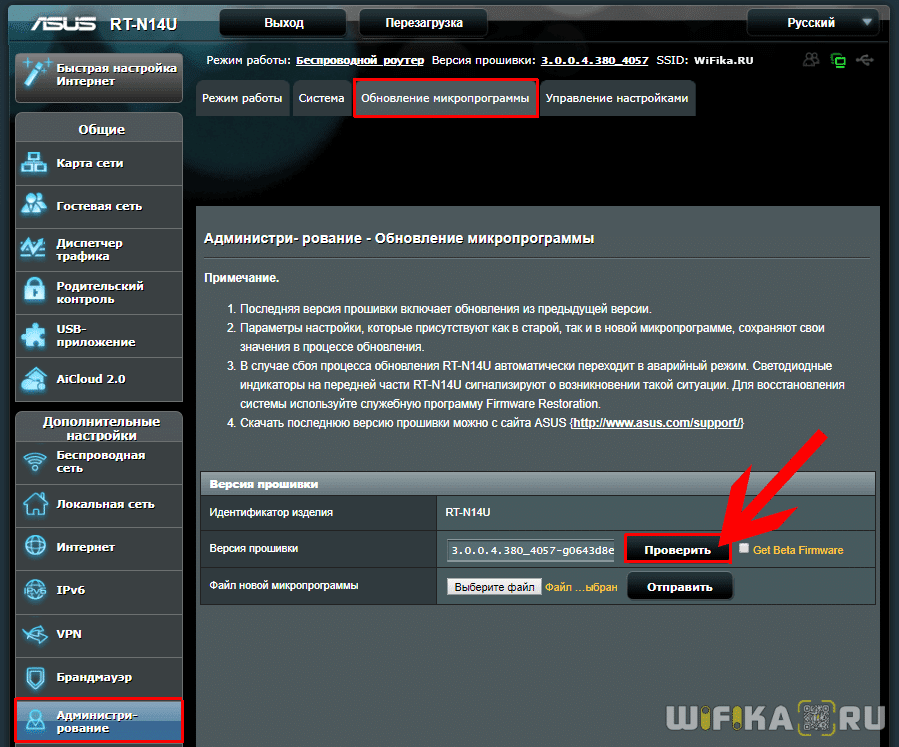Switch to Управление настройками tab
Screen dimensions: 899x747
point(616,99)
